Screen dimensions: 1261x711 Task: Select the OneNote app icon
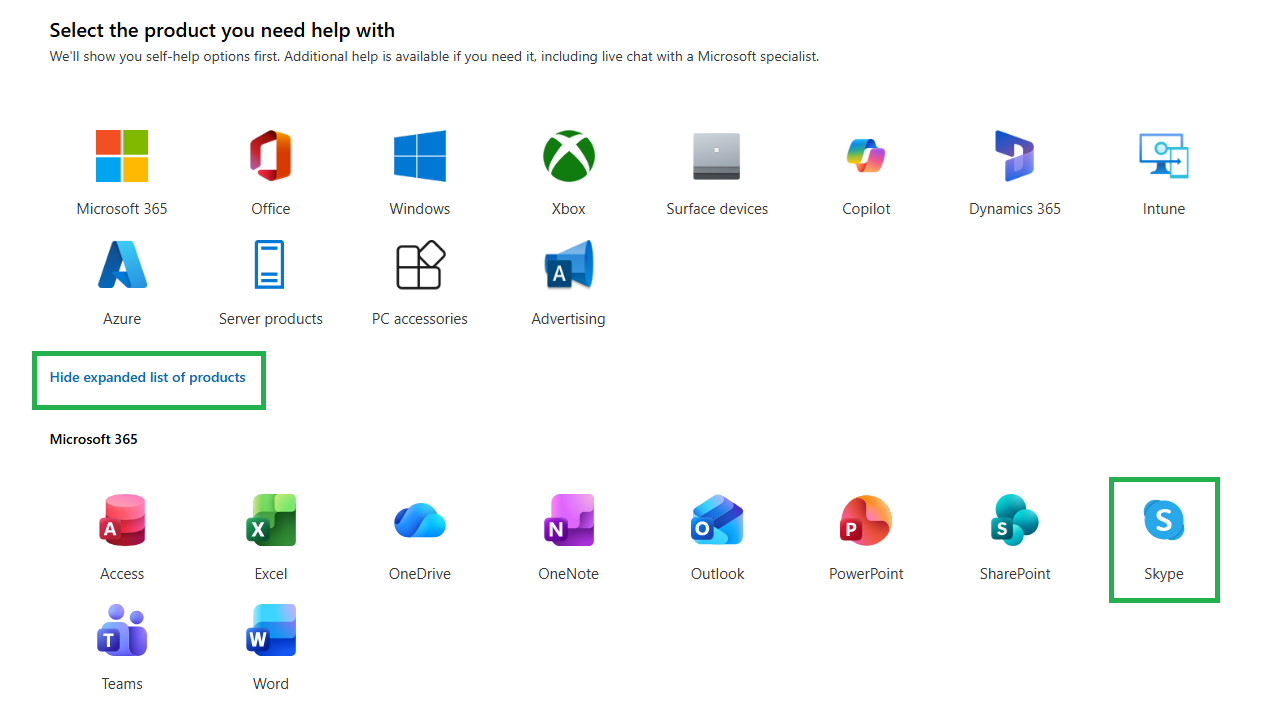(569, 520)
